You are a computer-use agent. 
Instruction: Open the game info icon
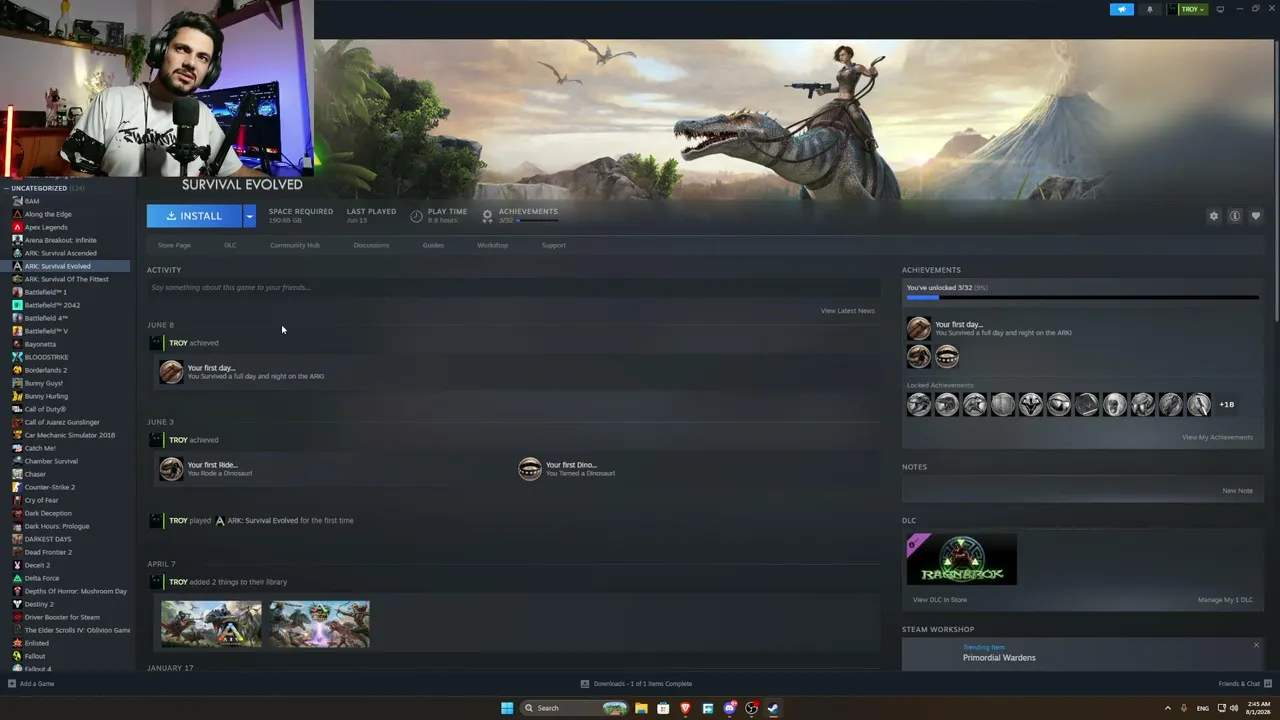(1235, 216)
